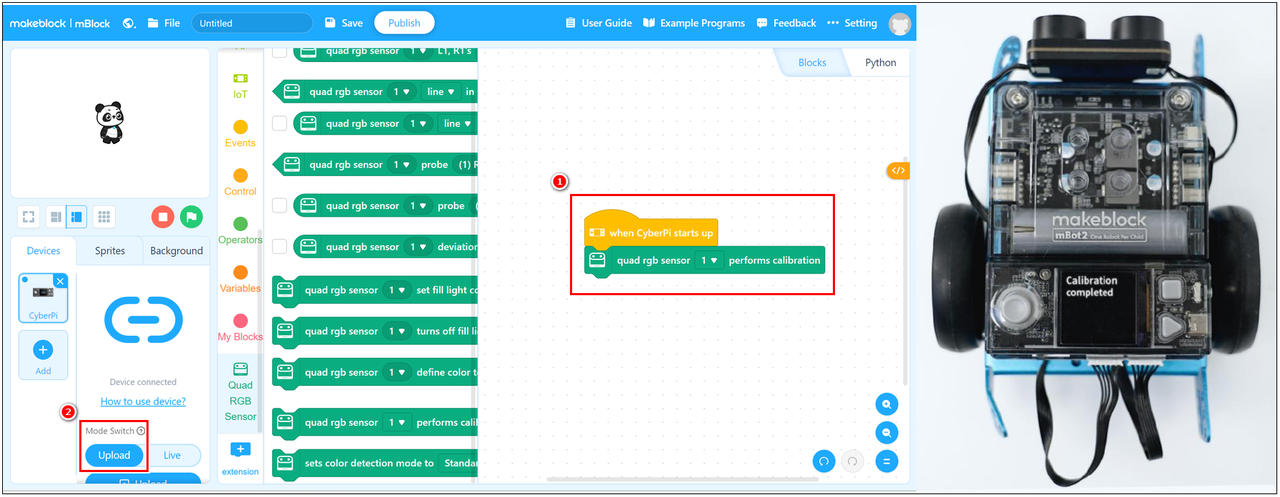Open '1' dropdown in 'turns off fill' block
Image resolution: width=1280 pixels, height=497 pixels.
[397, 331]
